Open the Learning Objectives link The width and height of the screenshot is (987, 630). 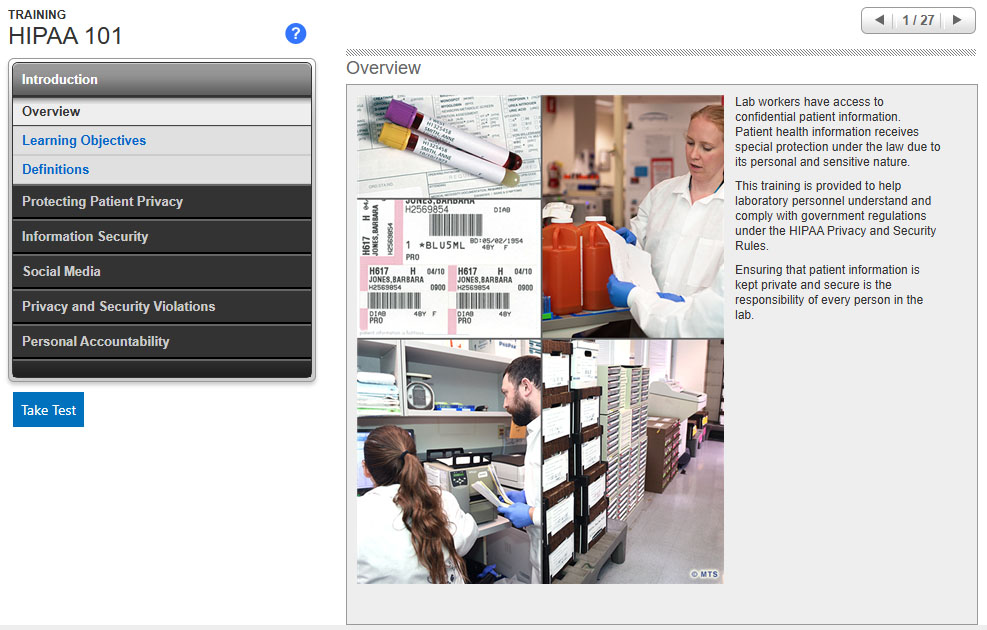tap(84, 141)
